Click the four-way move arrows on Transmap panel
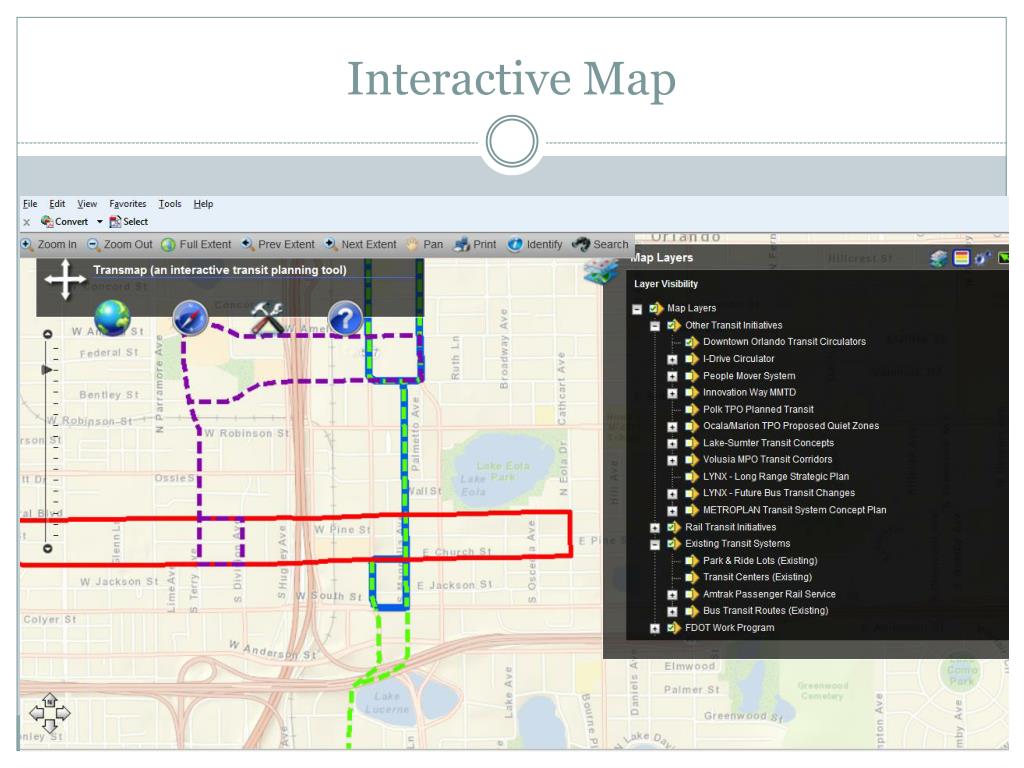Viewport: 1024px width, 768px height. coord(65,280)
